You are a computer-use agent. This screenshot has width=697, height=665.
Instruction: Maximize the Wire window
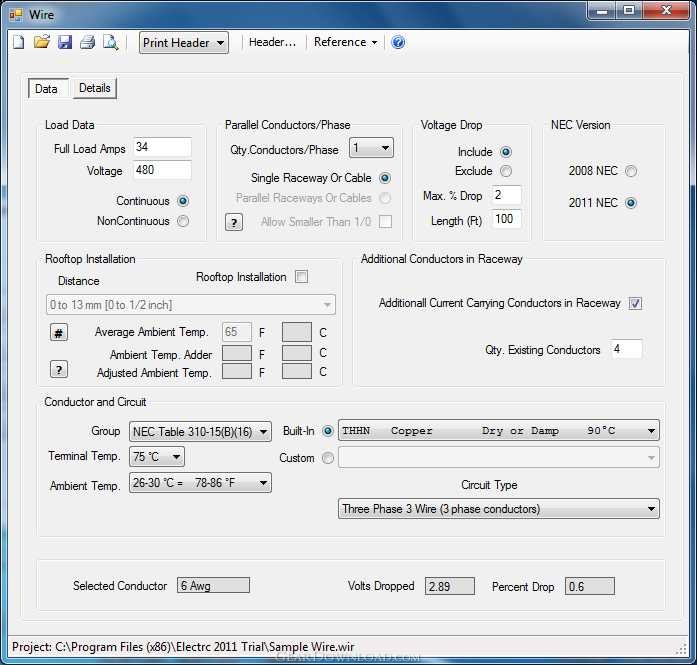629,11
